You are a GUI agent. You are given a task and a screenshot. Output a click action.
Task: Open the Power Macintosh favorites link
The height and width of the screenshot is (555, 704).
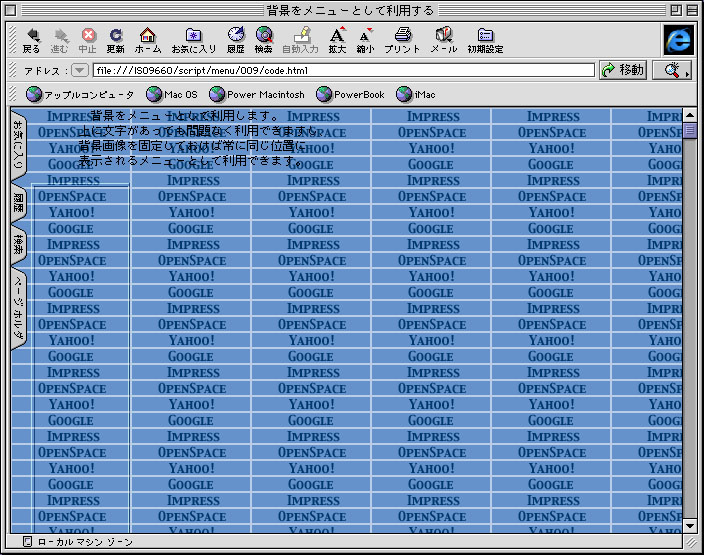tap(256, 94)
